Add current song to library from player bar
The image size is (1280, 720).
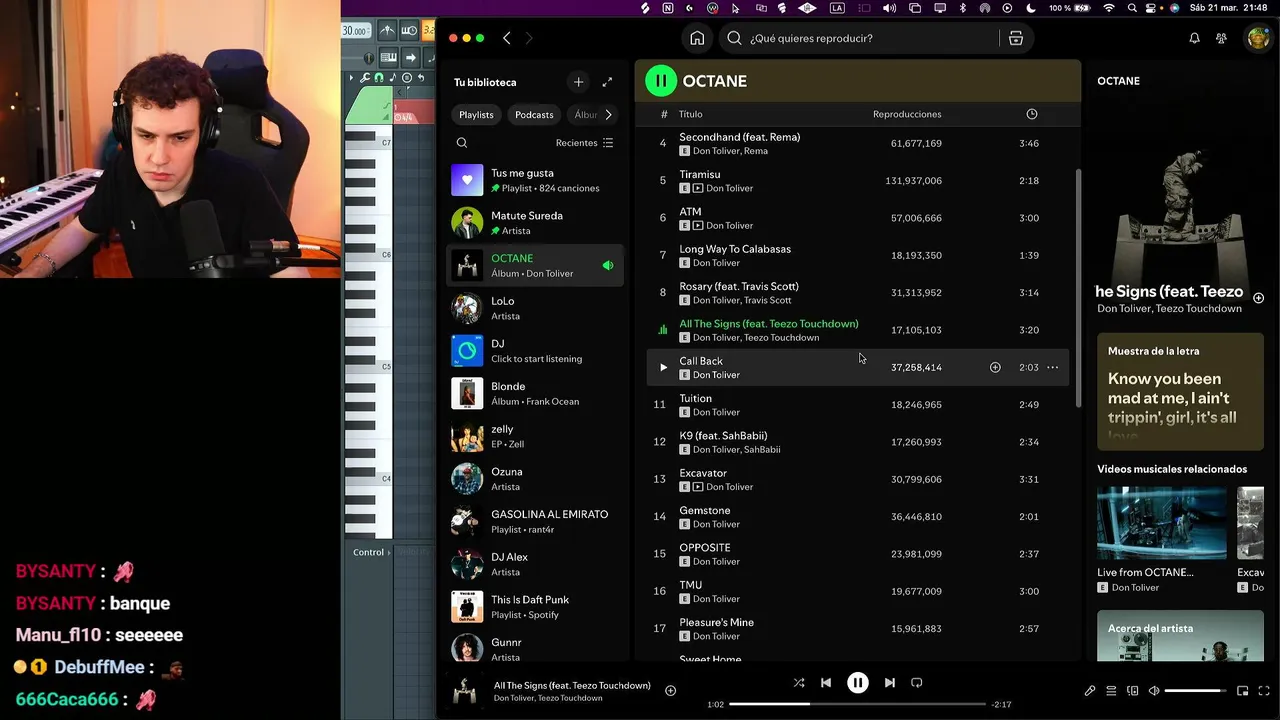(670, 690)
